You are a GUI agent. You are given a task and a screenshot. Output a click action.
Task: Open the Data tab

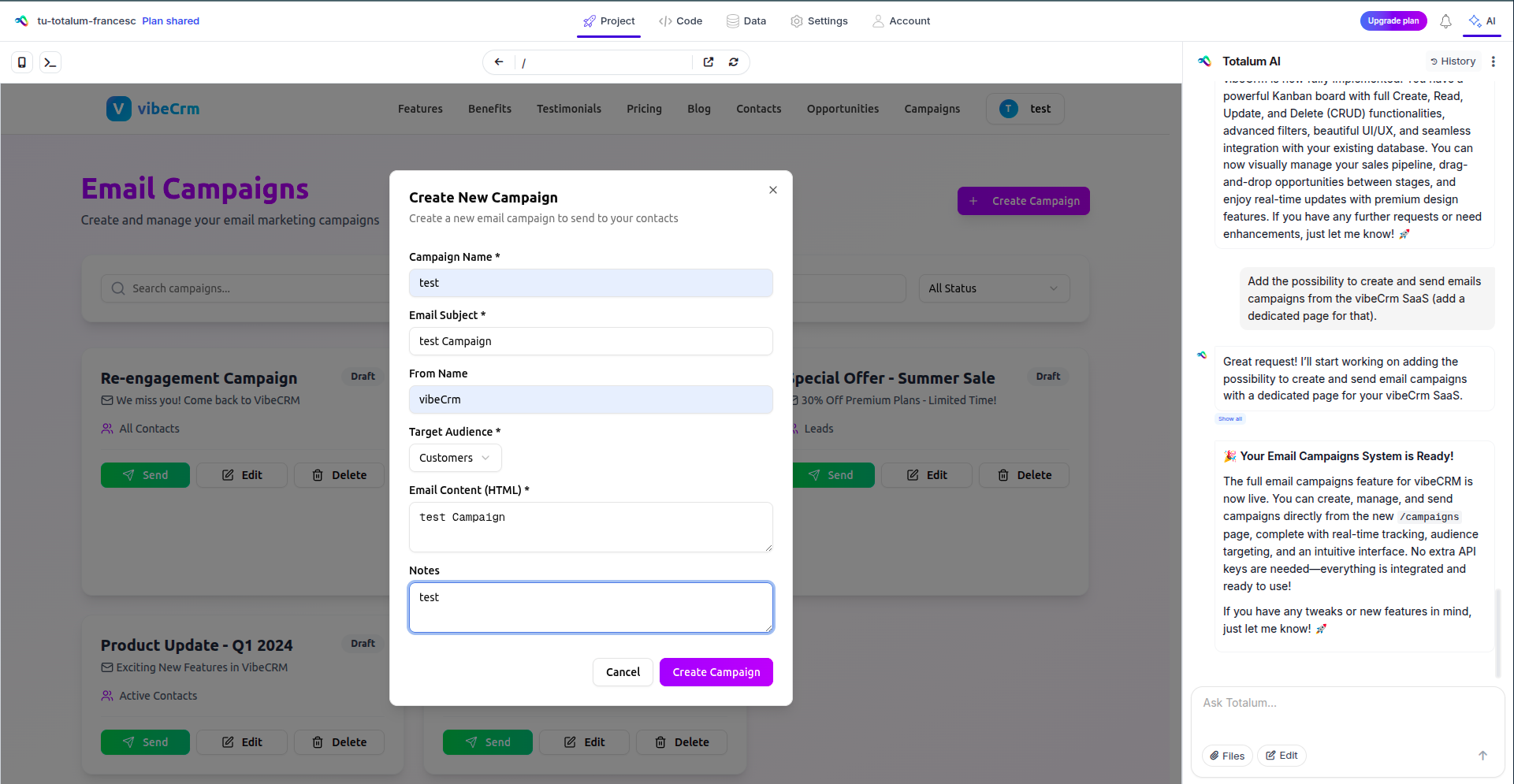coord(746,21)
